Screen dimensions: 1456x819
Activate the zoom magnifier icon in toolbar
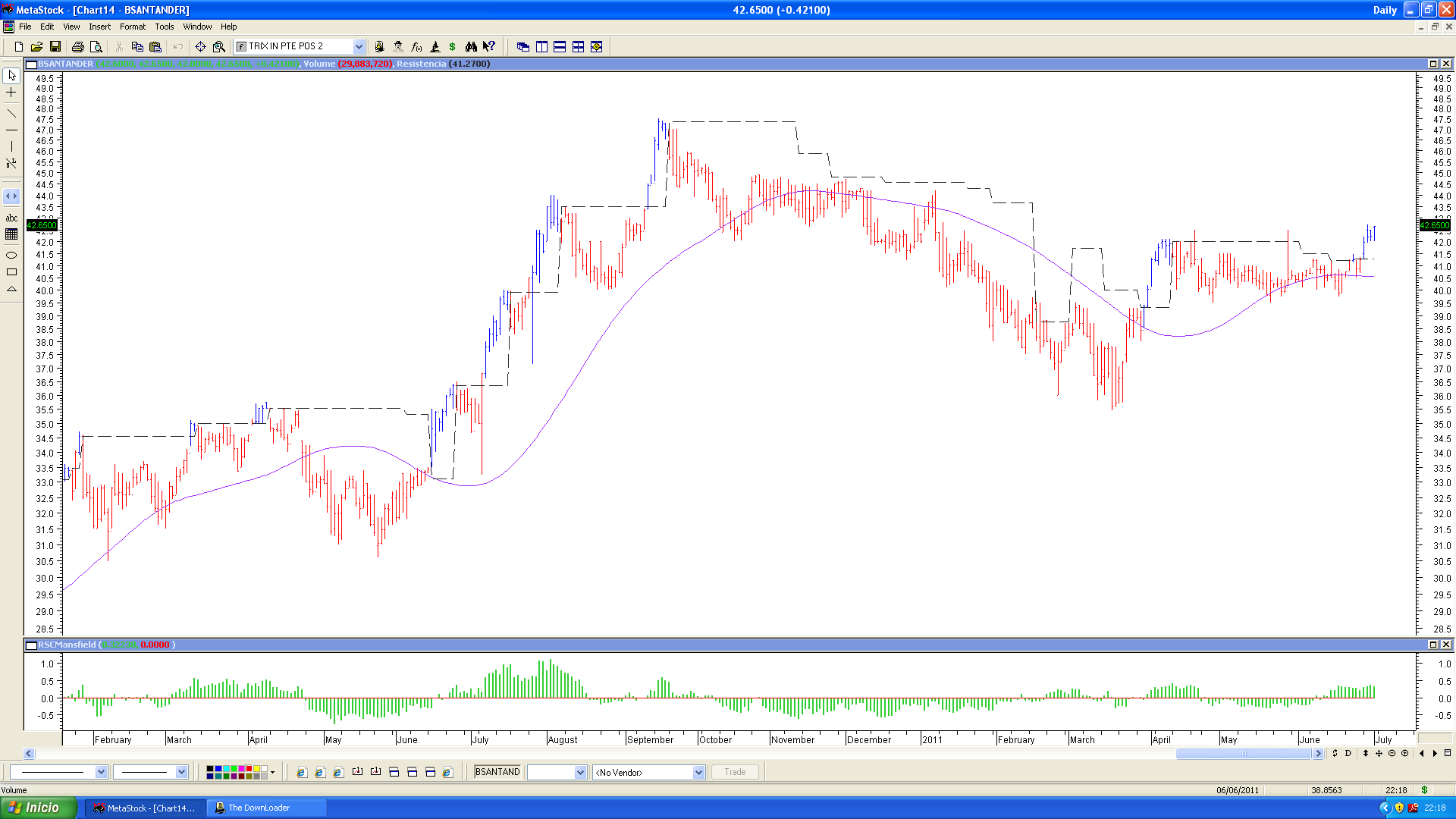pos(219,46)
